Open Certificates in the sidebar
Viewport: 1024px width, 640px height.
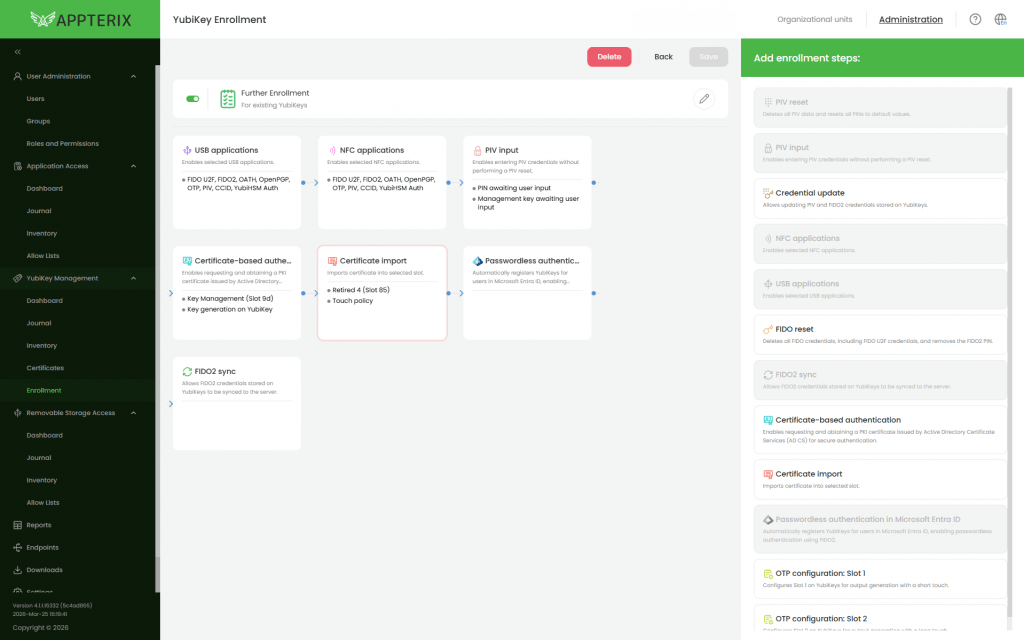coord(45,368)
